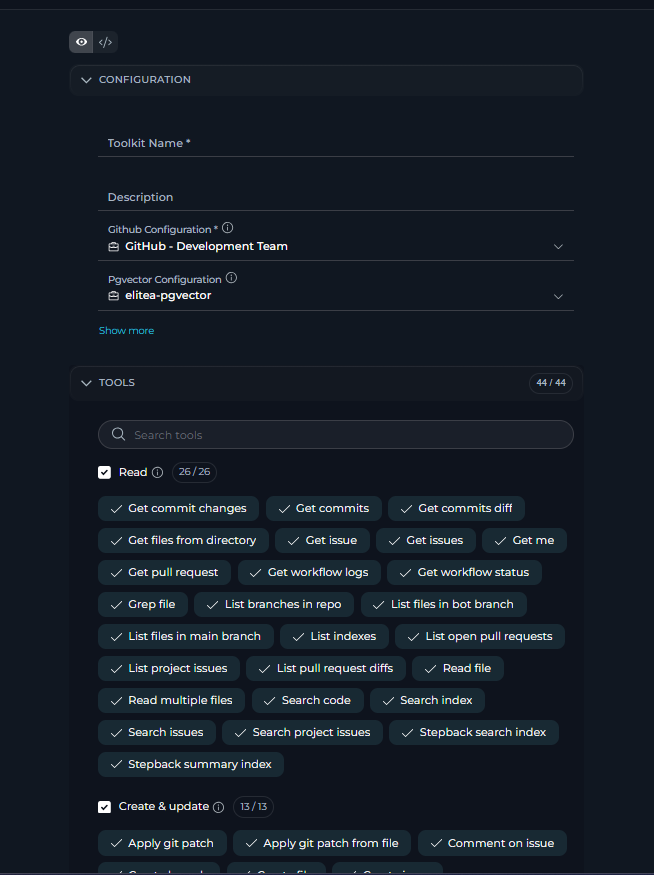654x875 pixels.
Task: Toggle List branches in repo tool
Action: [x=274, y=604]
